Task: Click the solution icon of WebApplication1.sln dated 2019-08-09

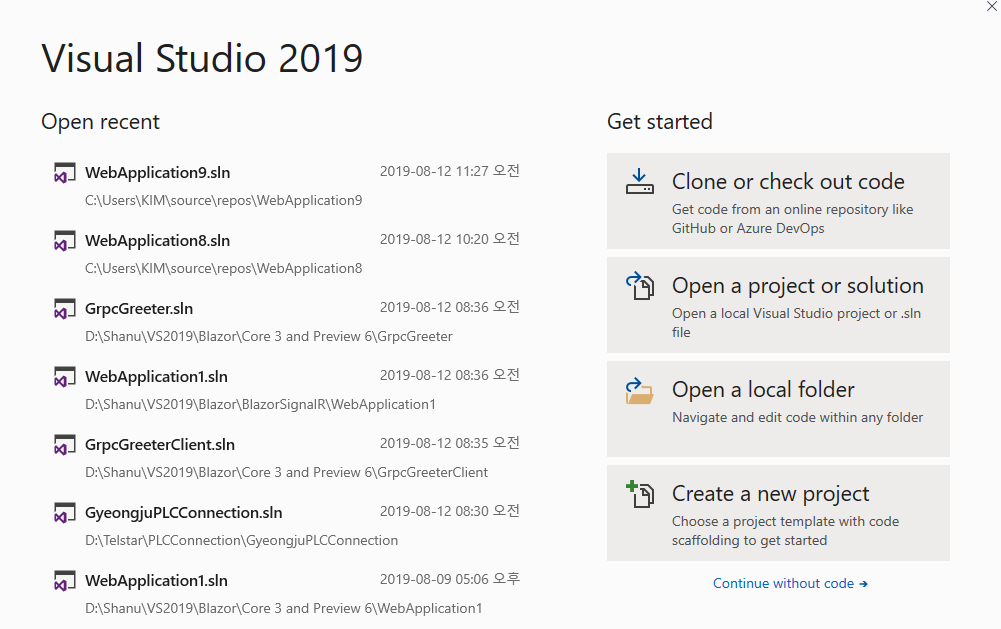Action: (x=64, y=581)
